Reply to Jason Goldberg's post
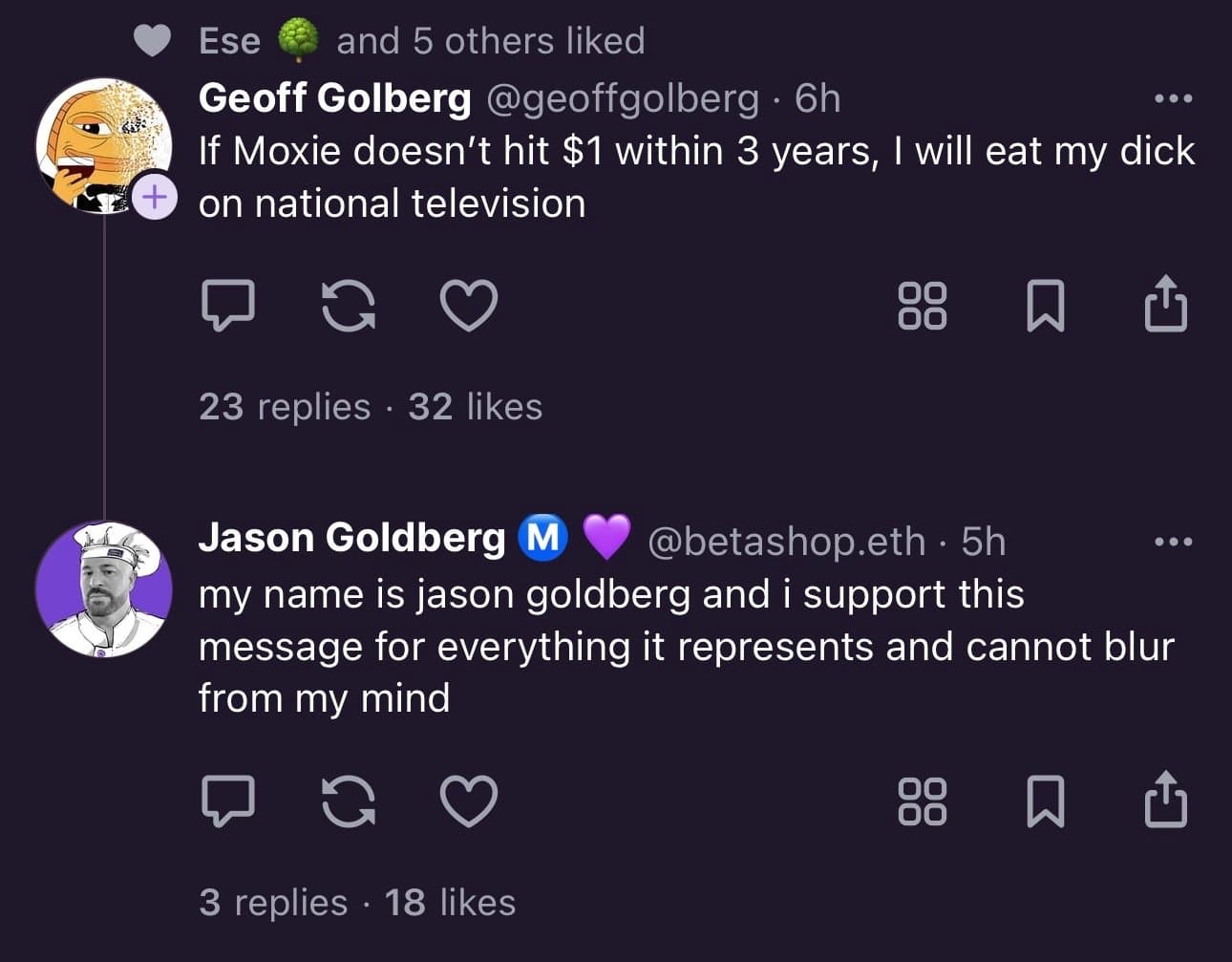The width and height of the screenshot is (1232, 962). coord(228,800)
